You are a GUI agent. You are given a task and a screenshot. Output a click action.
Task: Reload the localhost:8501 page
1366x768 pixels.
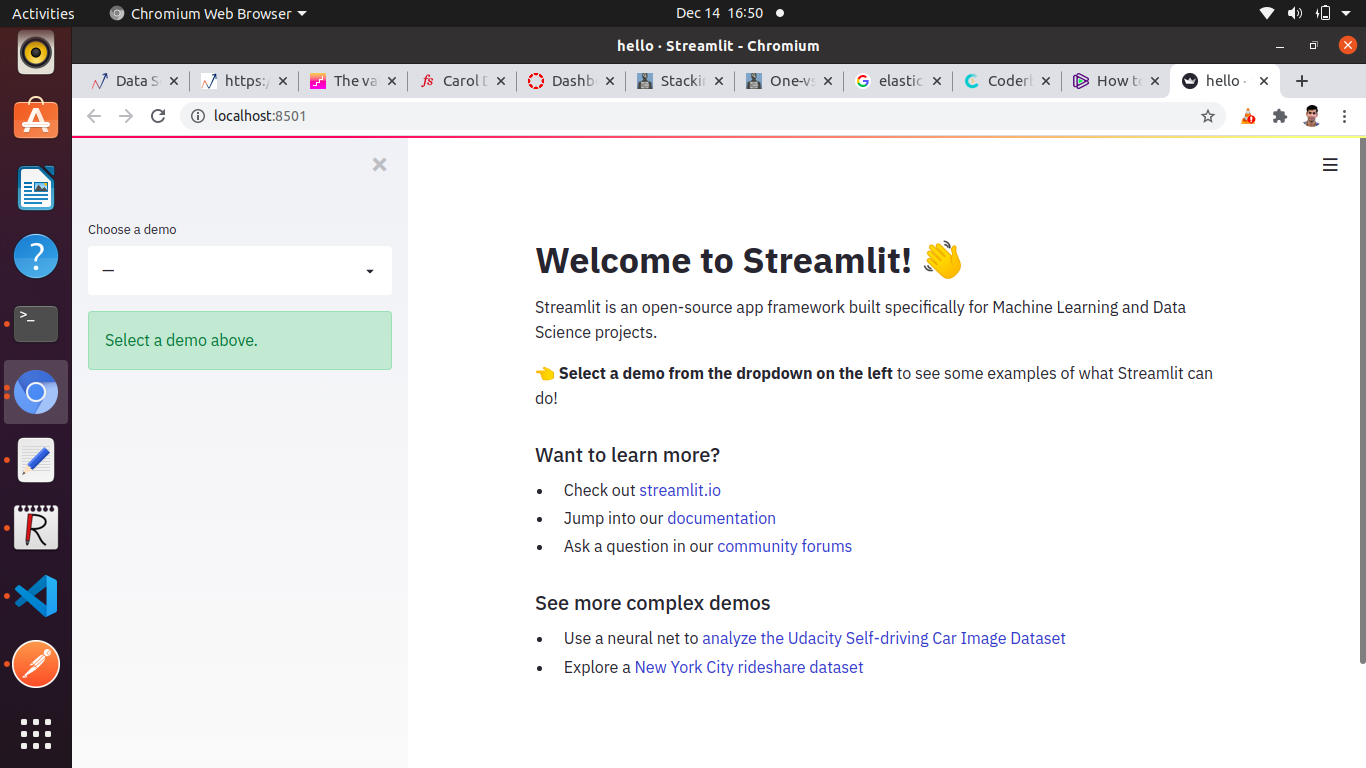(158, 116)
